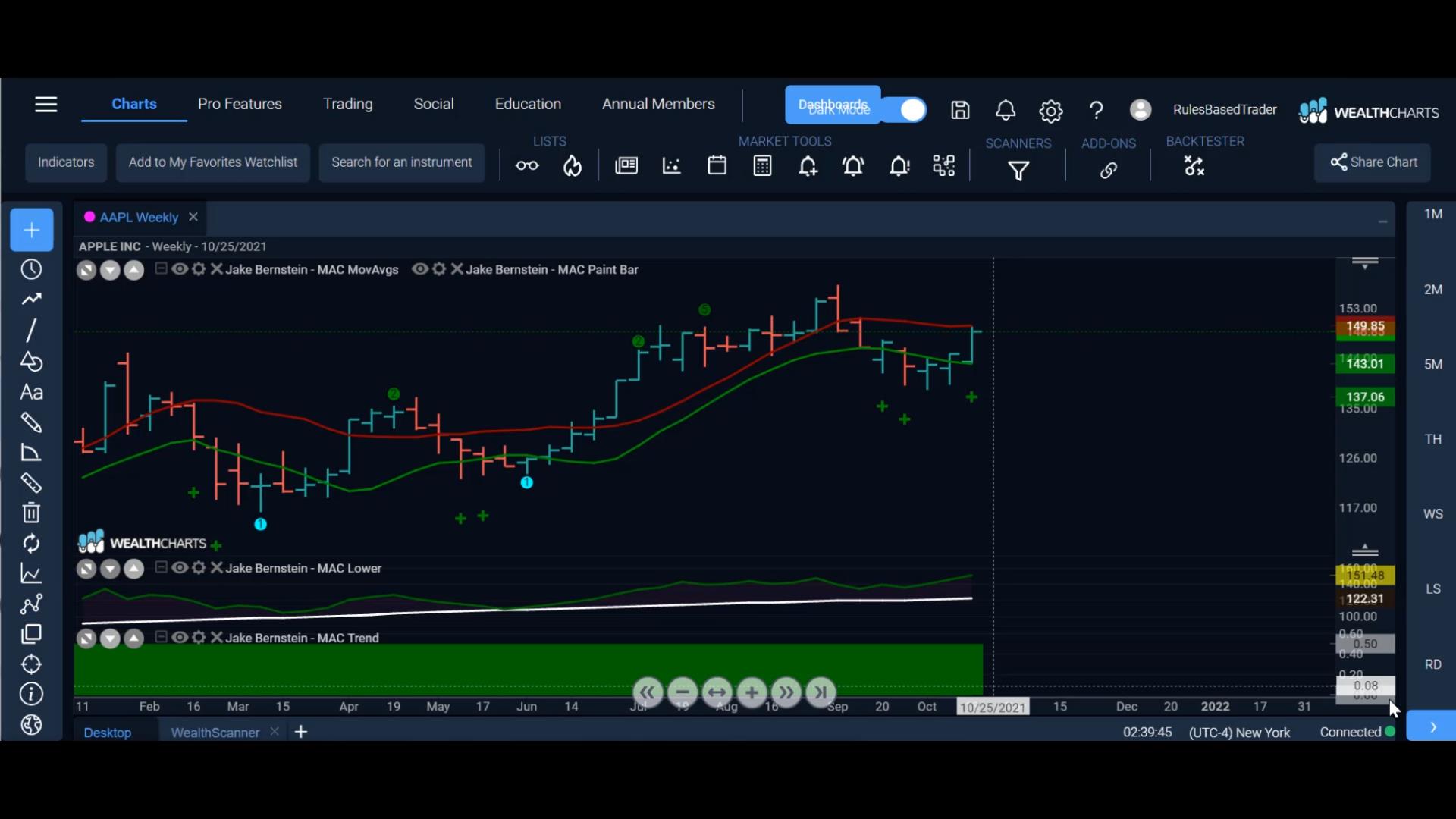Select the trend arrow drawing tool

(31, 300)
